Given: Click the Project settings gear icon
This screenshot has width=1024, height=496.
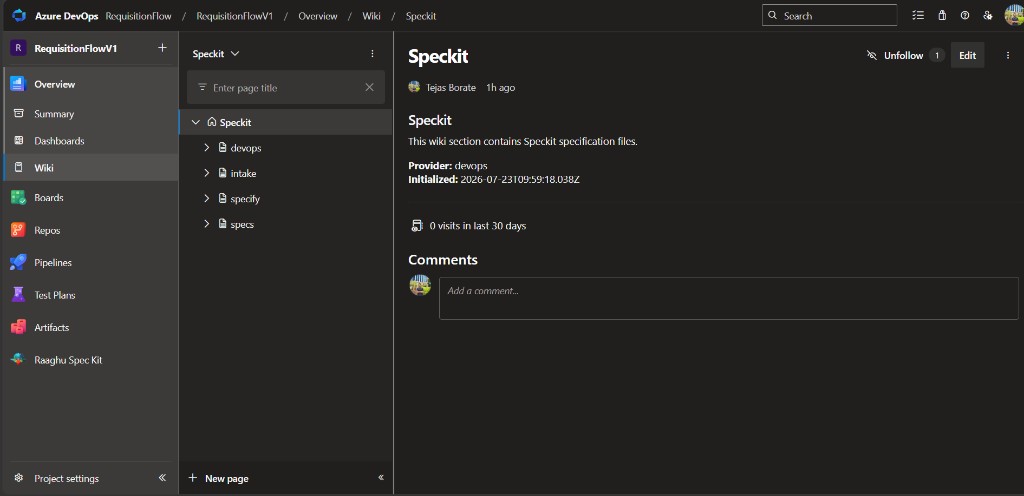Looking at the screenshot, I should (x=18, y=478).
